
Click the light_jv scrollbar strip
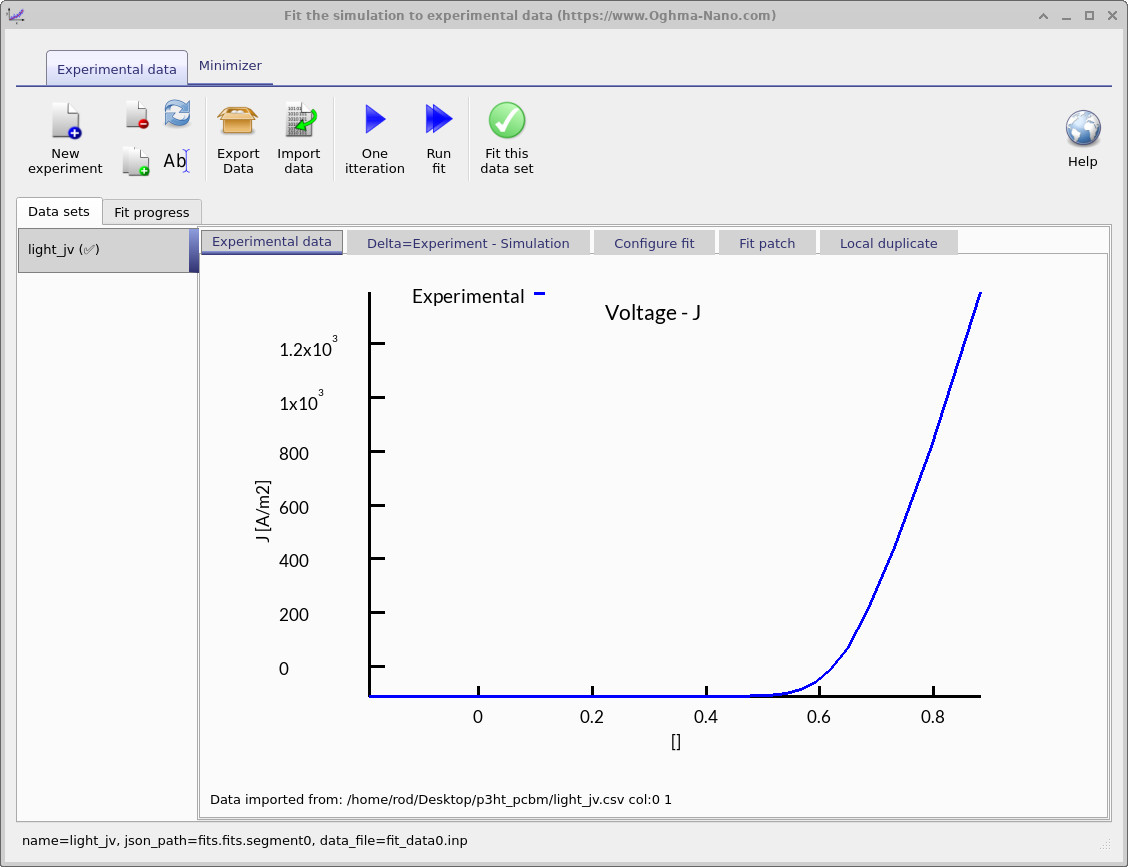193,250
